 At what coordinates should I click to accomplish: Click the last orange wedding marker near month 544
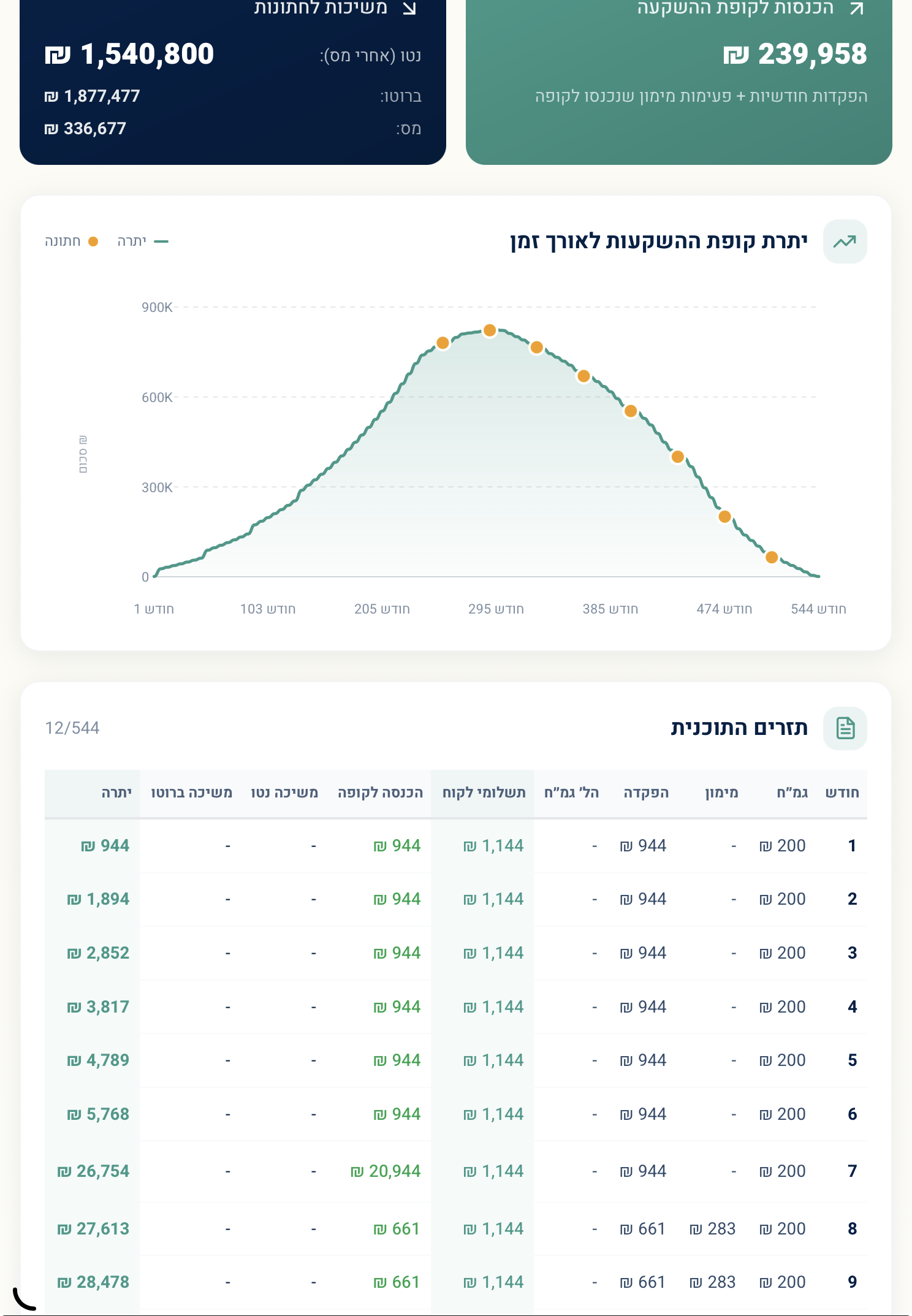(772, 557)
